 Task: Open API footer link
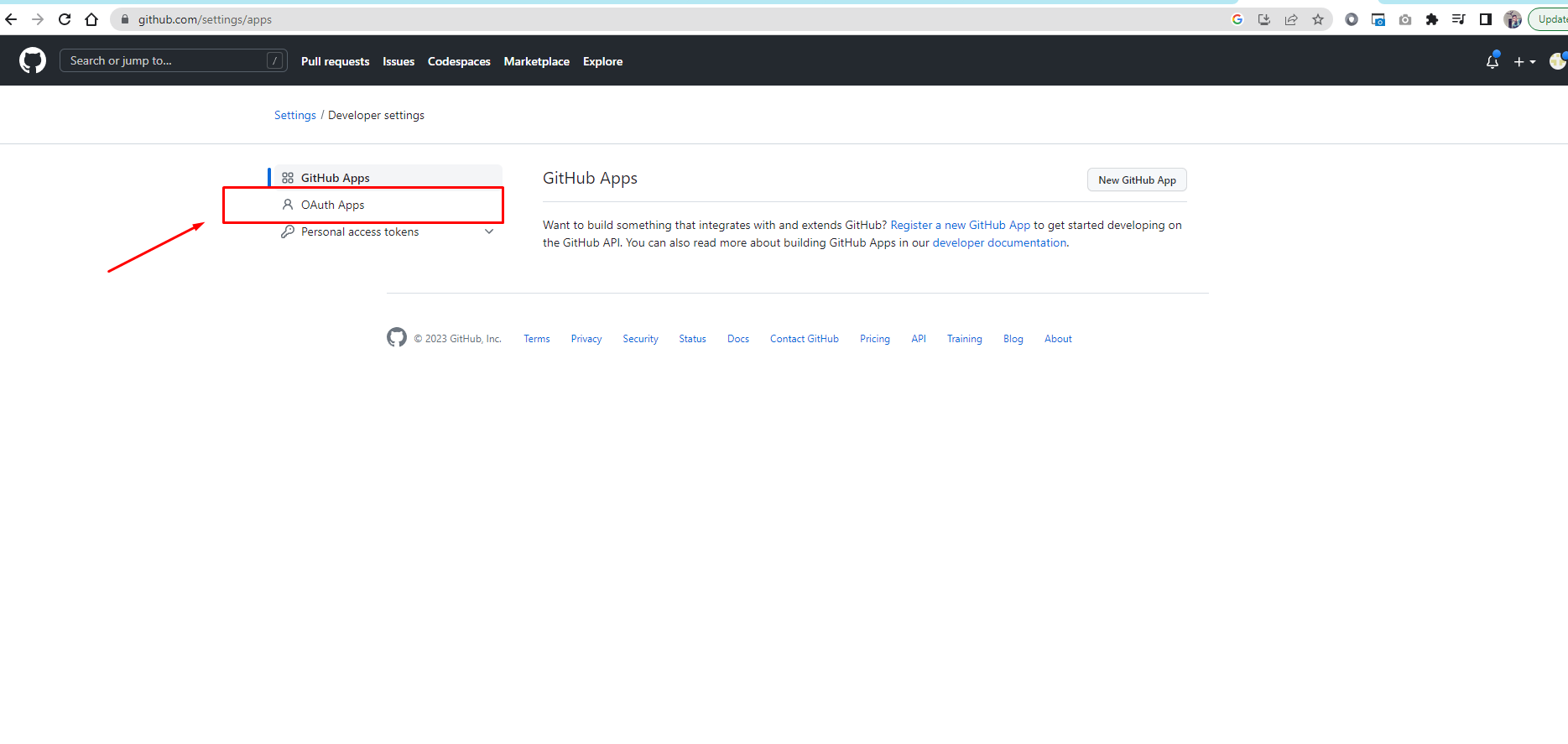(x=919, y=339)
